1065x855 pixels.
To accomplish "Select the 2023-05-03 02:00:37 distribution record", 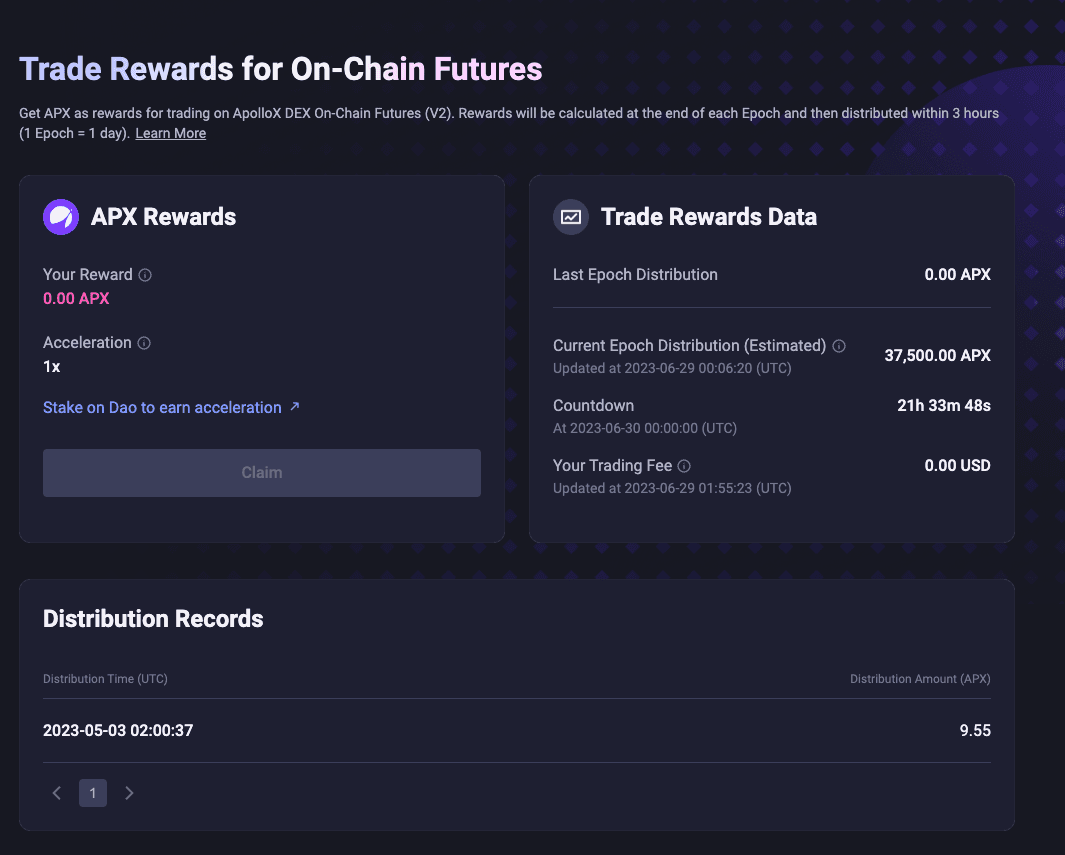I will [118, 730].
